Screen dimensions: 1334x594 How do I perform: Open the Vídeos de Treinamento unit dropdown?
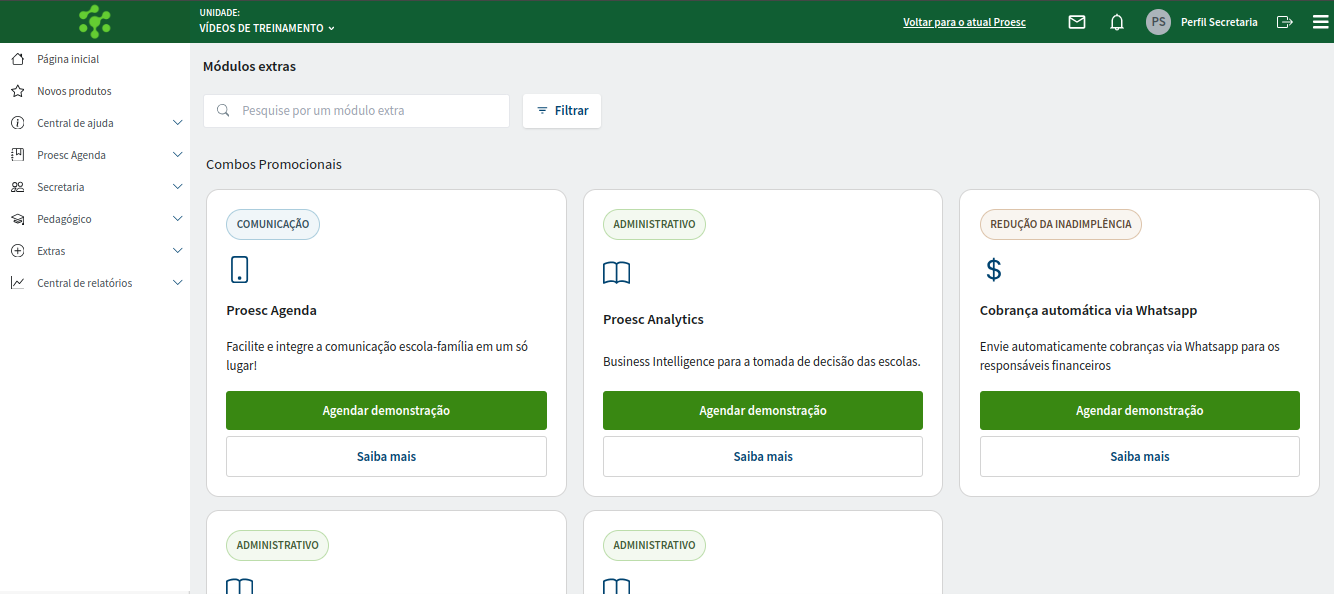pos(267,28)
